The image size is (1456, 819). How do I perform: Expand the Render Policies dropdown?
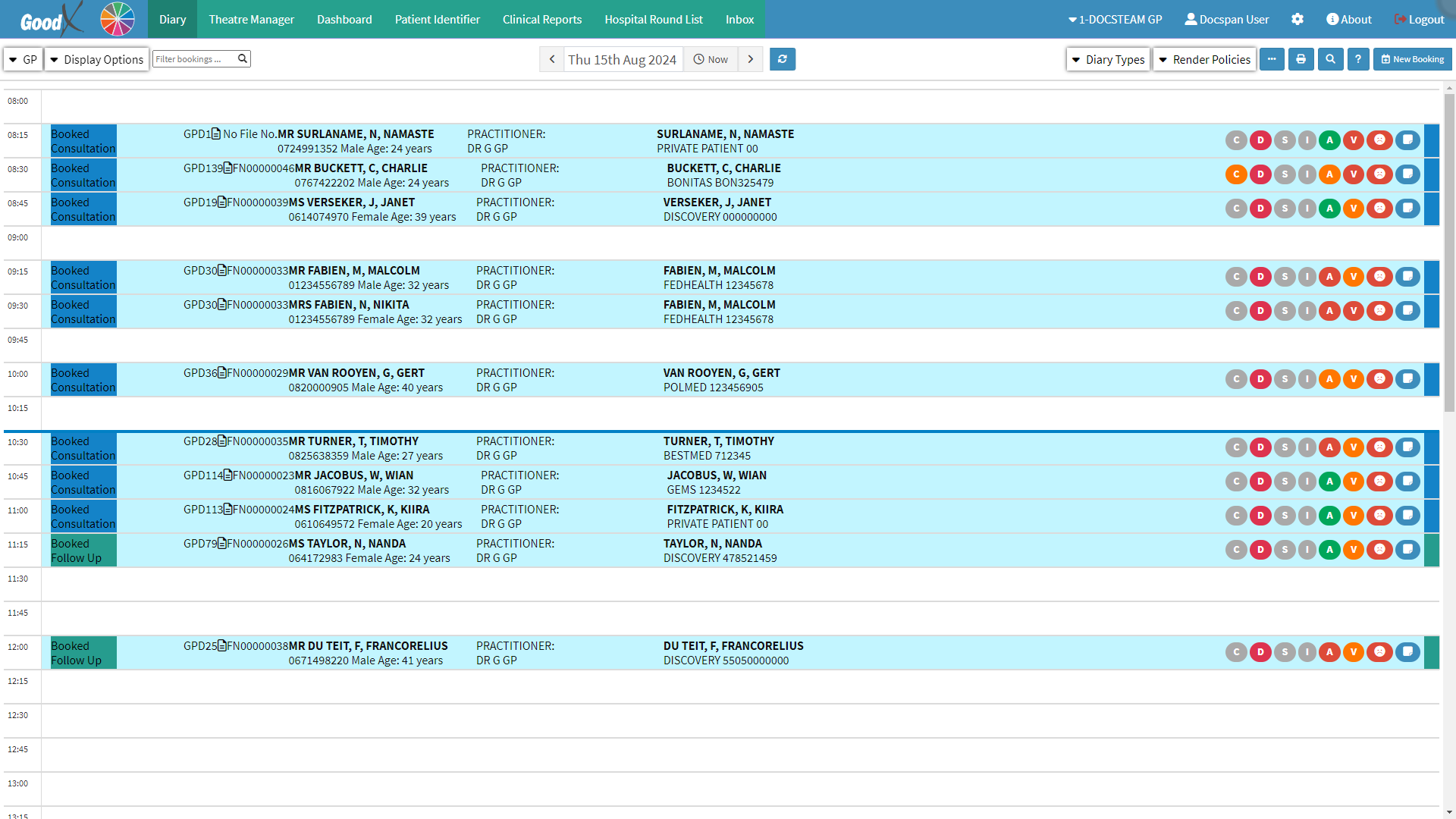[1204, 59]
